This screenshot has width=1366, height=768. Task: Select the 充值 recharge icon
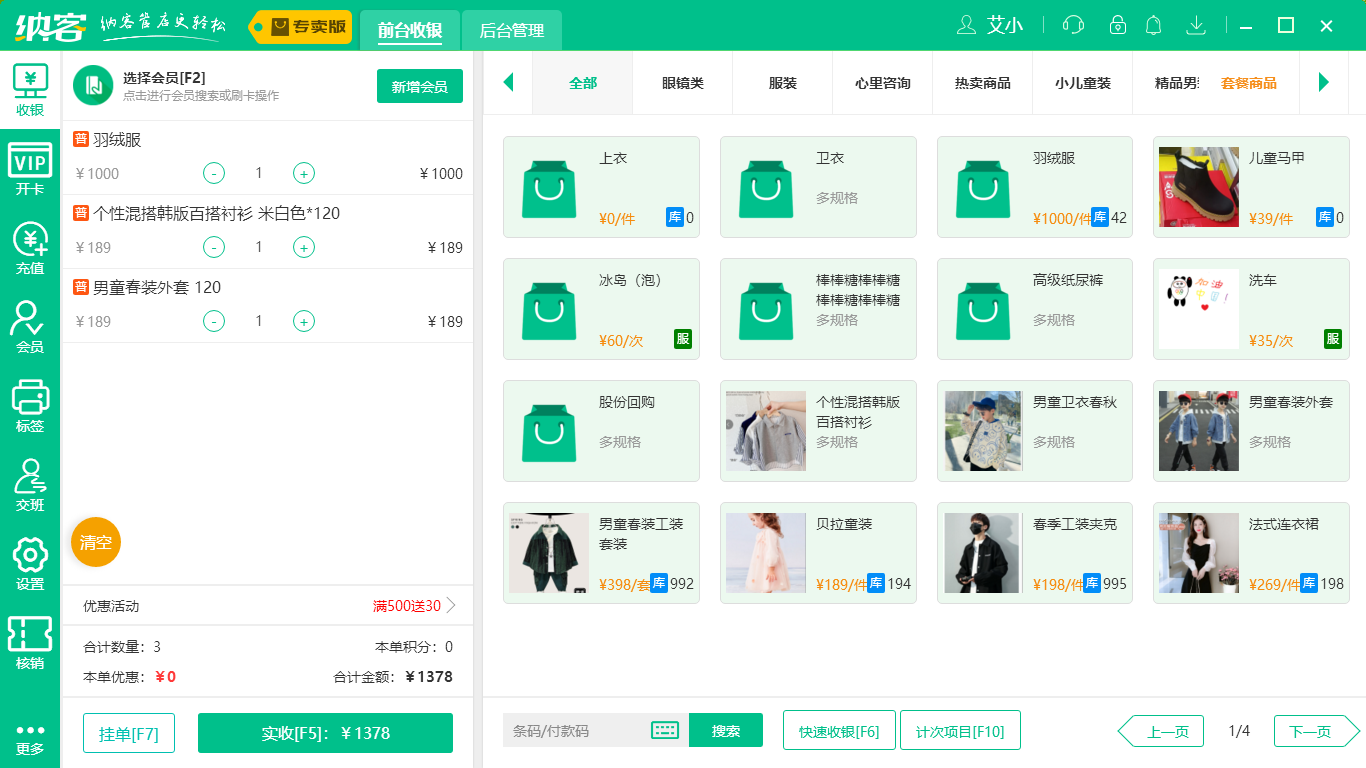click(30, 244)
